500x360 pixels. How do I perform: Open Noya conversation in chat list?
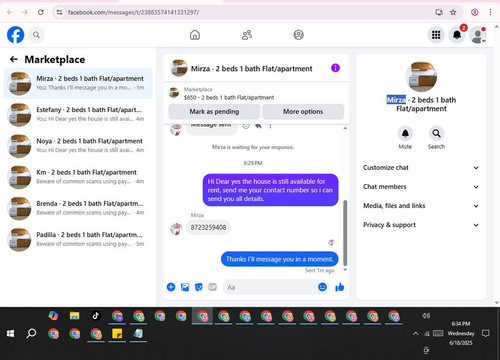pyautogui.click(x=78, y=146)
